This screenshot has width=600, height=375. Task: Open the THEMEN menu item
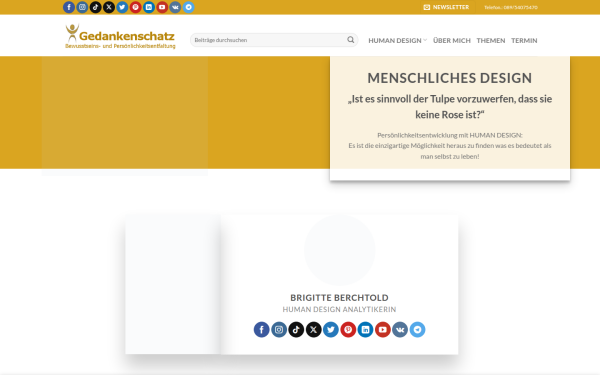pos(491,41)
